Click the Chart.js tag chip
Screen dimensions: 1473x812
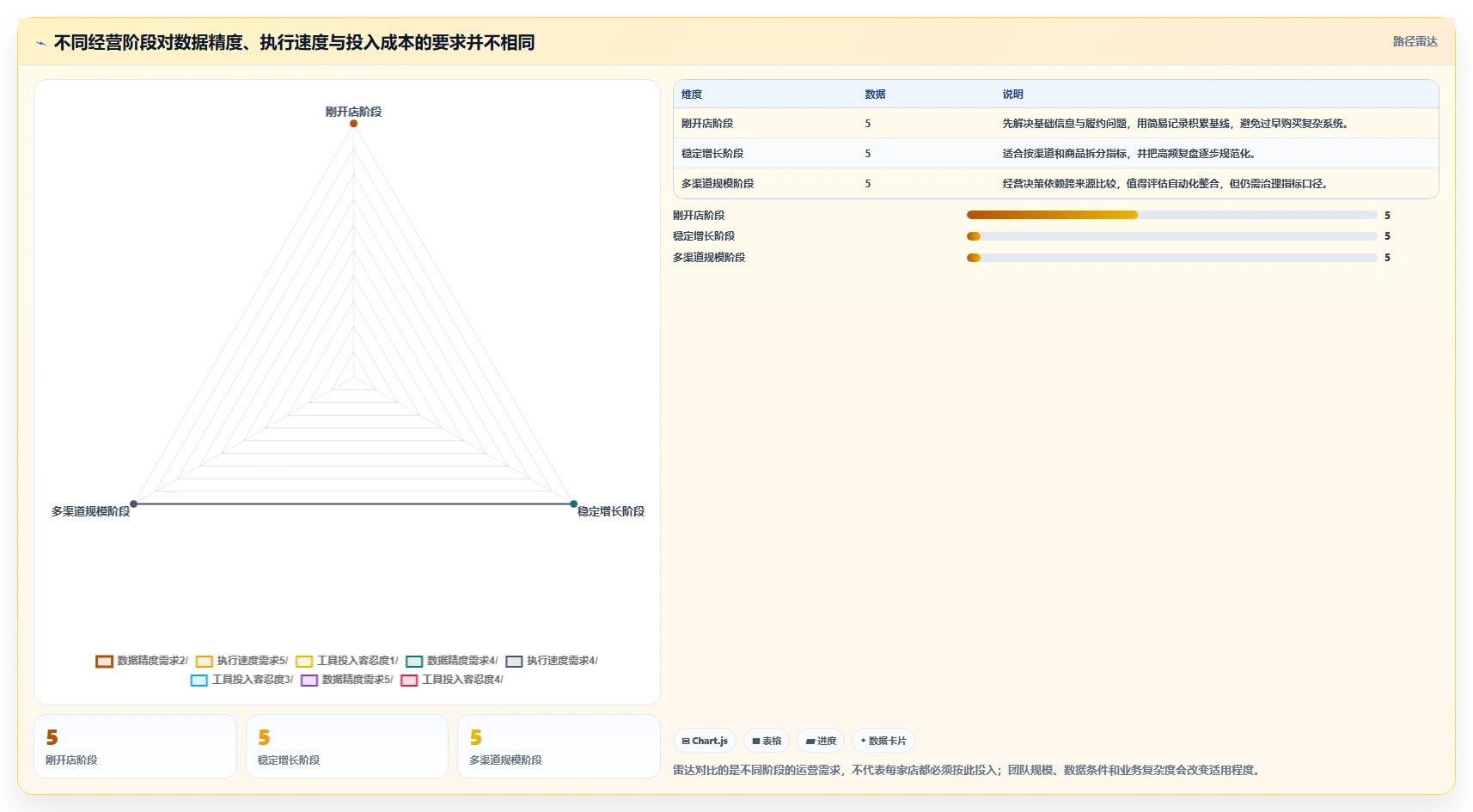705,741
